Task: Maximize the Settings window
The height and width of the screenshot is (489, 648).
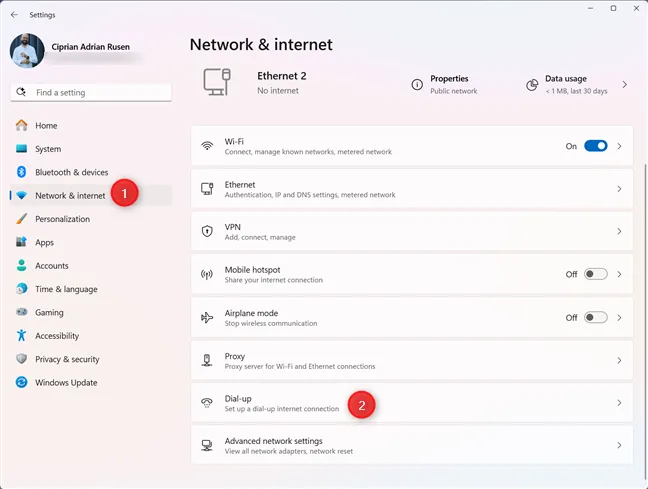Action: pos(613,8)
